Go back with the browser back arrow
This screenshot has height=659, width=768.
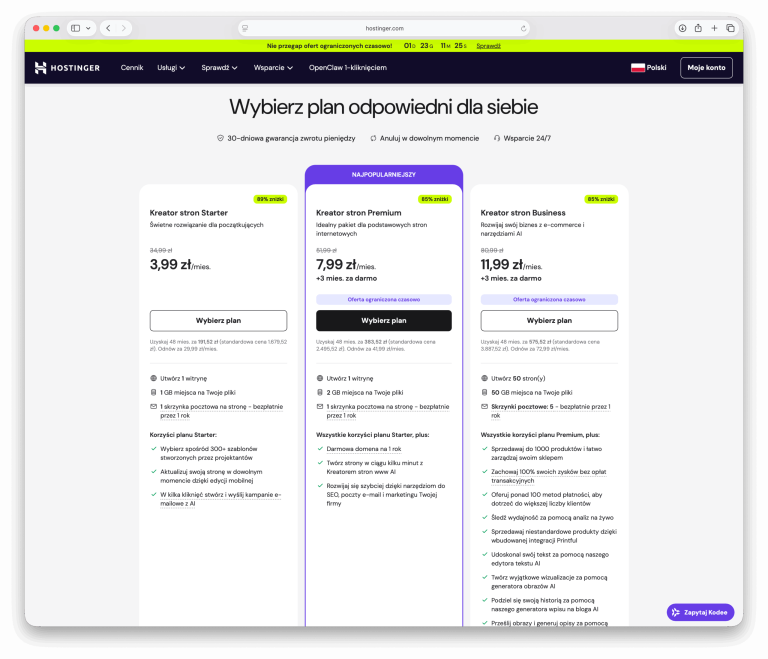tap(108, 28)
